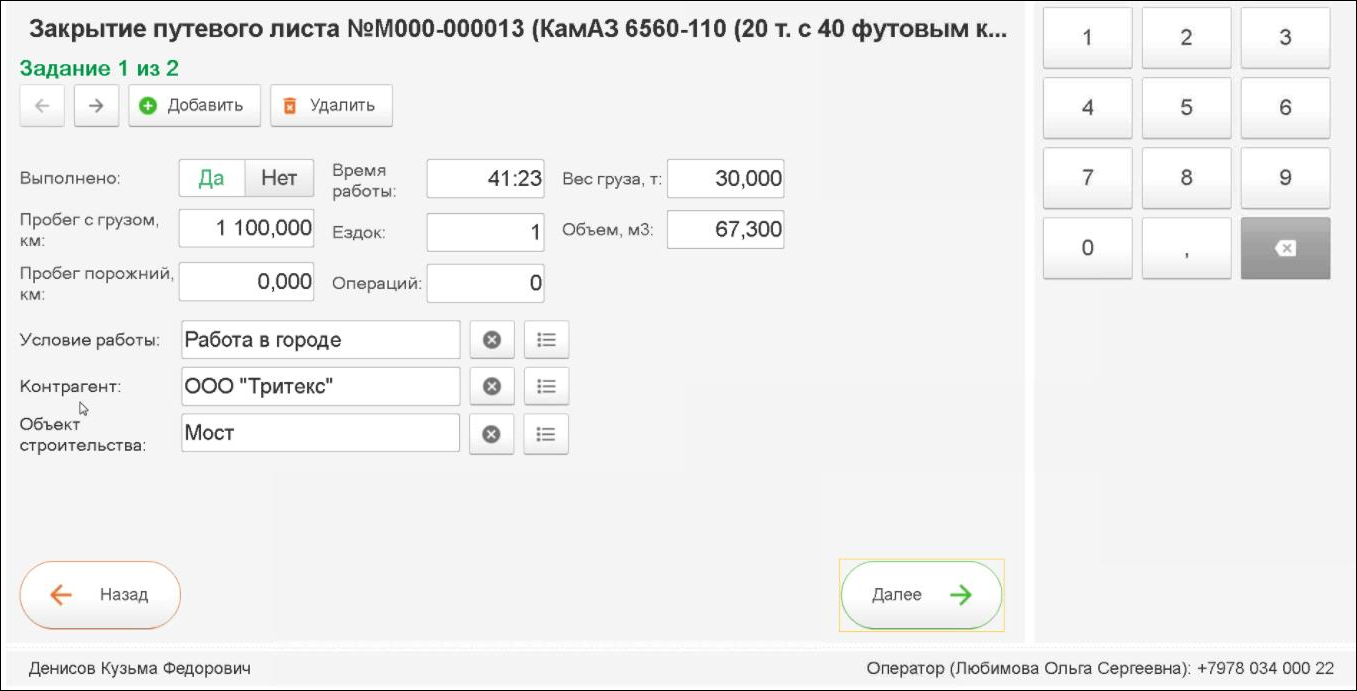Viewport: 1357px width, 691px height.
Task: Click Далее to proceed forward
Action: 921,595
